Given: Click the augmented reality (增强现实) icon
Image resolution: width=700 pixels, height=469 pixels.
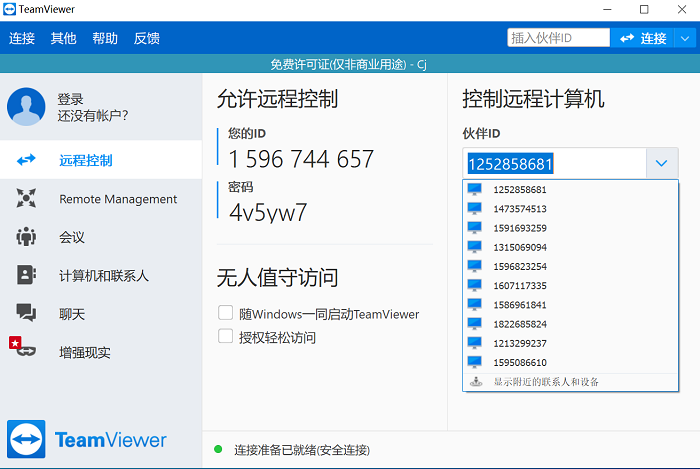Looking at the screenshot, I should click(x=24, y=351).
